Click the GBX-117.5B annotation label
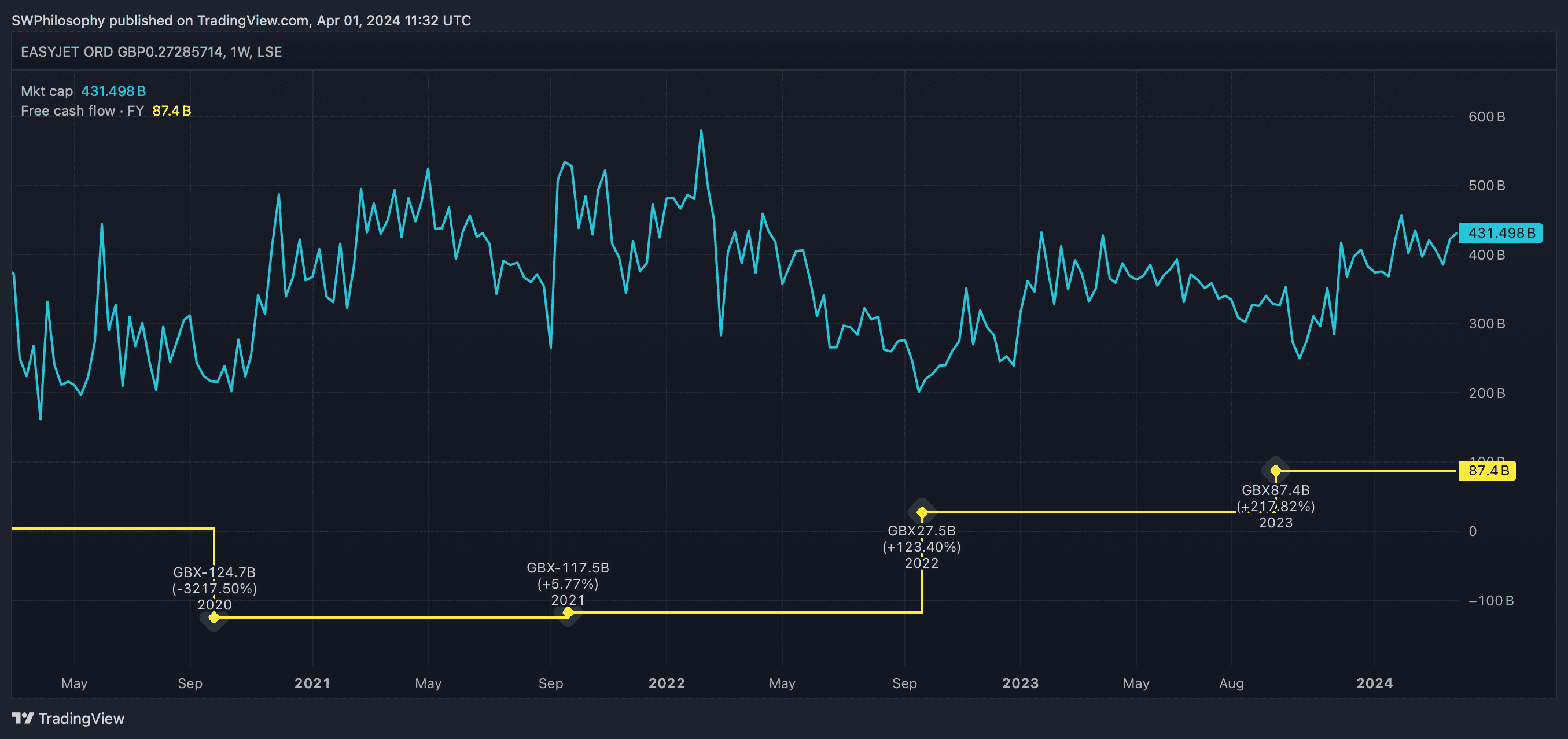 [568, 567]
